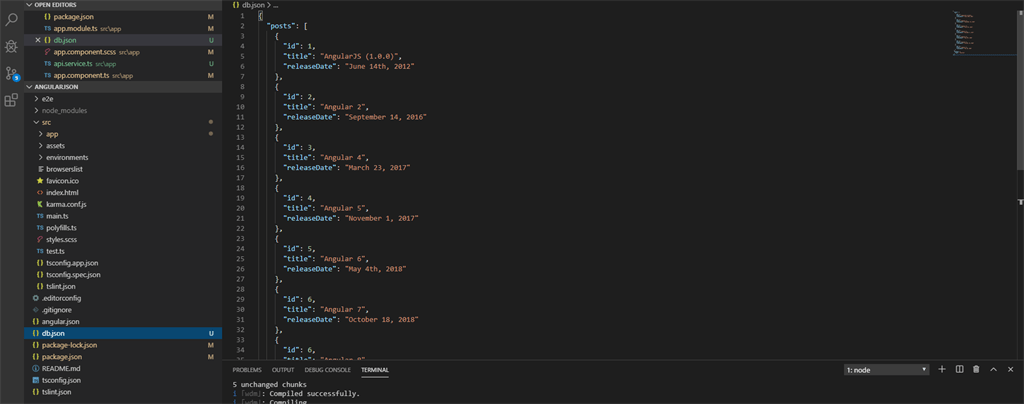1024x404 pixels.
Task: Collapse the OPEN EDITORS section
Action: pyautogui.click(x=123, y=5)
